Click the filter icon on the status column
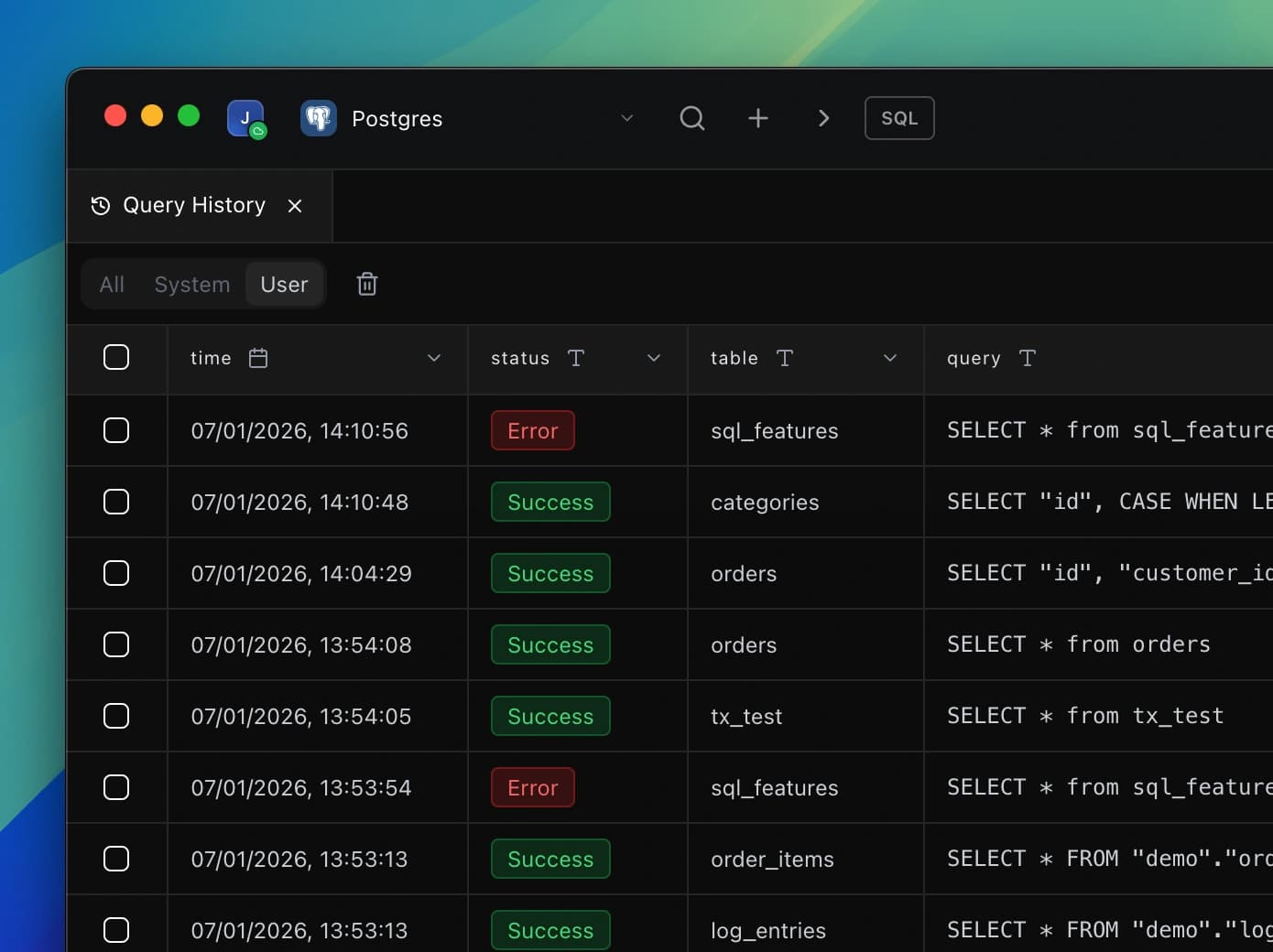Screen dimensions: 1273x952 tap(574, 358)
